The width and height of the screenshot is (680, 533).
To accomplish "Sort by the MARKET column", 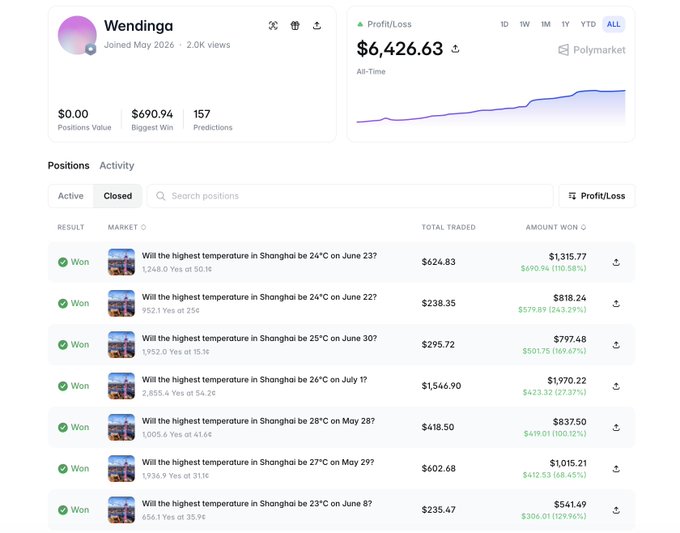I will coord(127,227).
